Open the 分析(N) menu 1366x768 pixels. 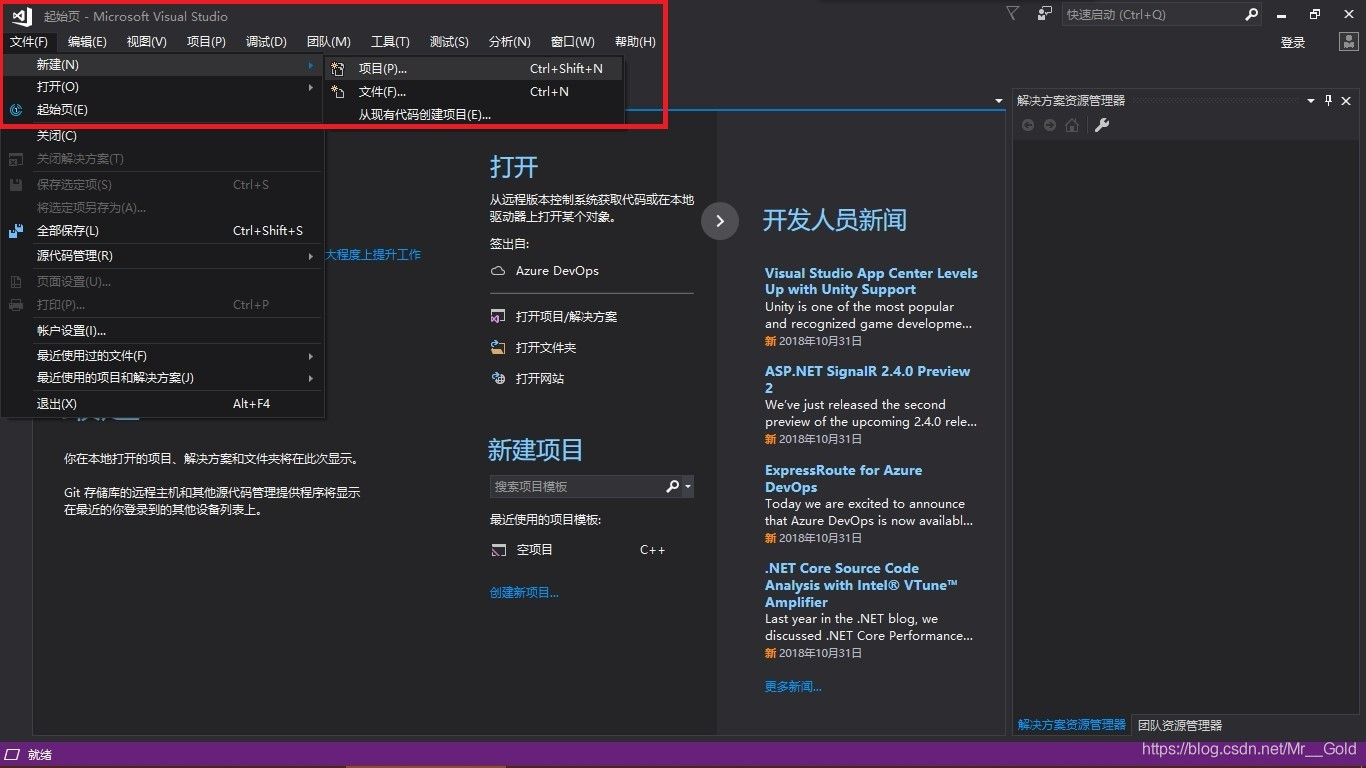509,42
